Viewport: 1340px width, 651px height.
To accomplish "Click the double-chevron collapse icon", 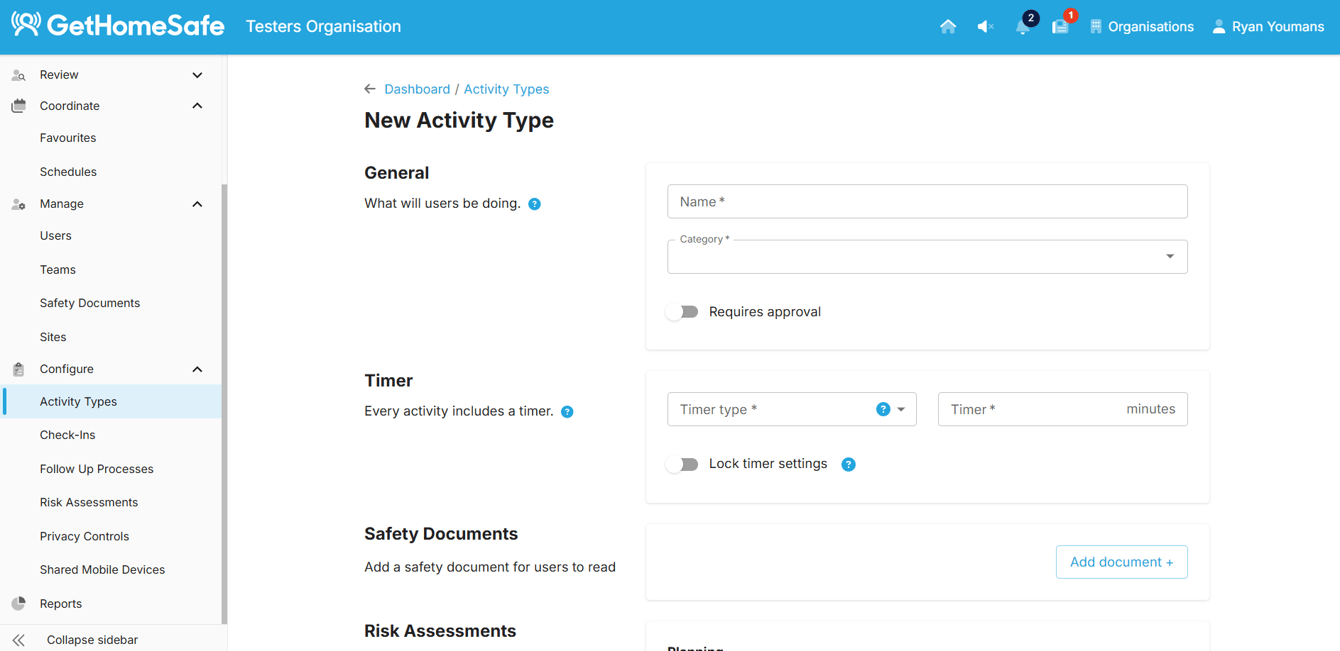I will point(18,640).
